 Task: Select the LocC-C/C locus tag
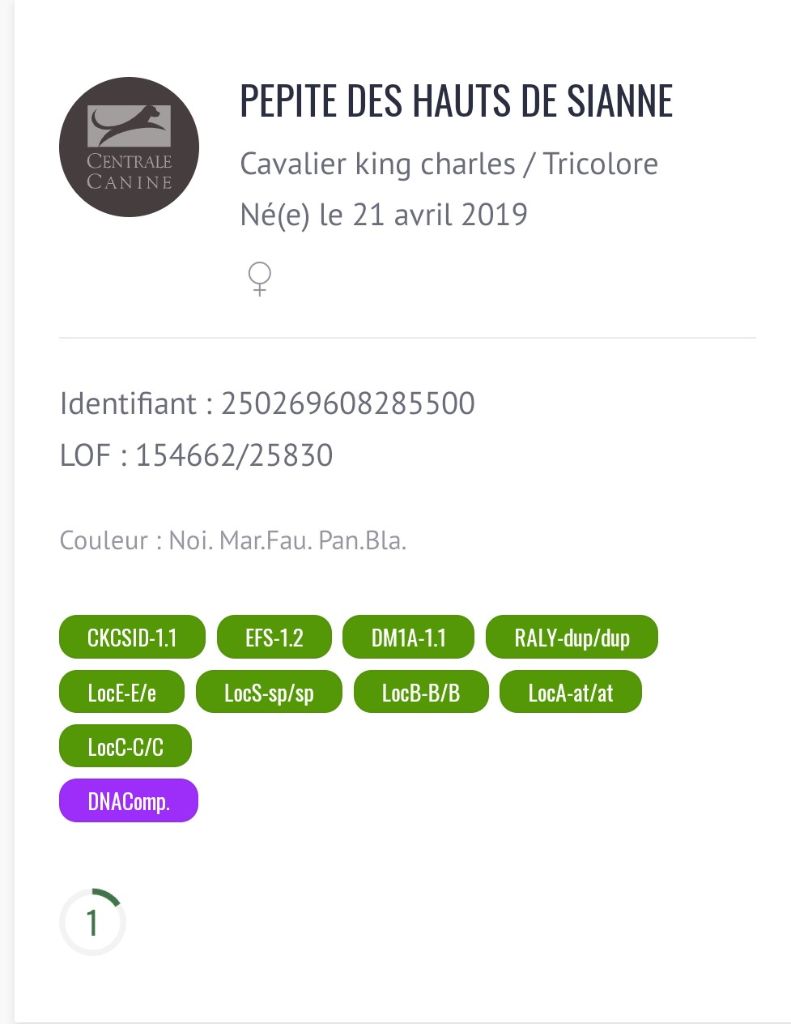(x=125, y=746)
